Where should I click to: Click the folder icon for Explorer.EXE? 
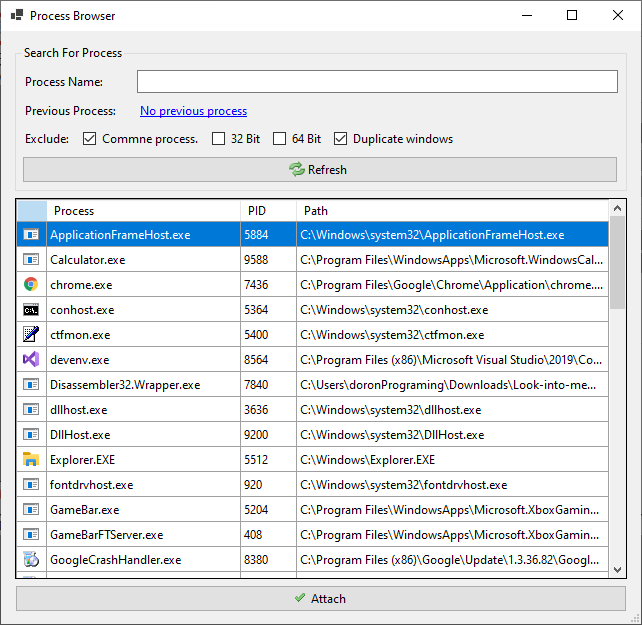pyautogui.click(x=31, y=459)
